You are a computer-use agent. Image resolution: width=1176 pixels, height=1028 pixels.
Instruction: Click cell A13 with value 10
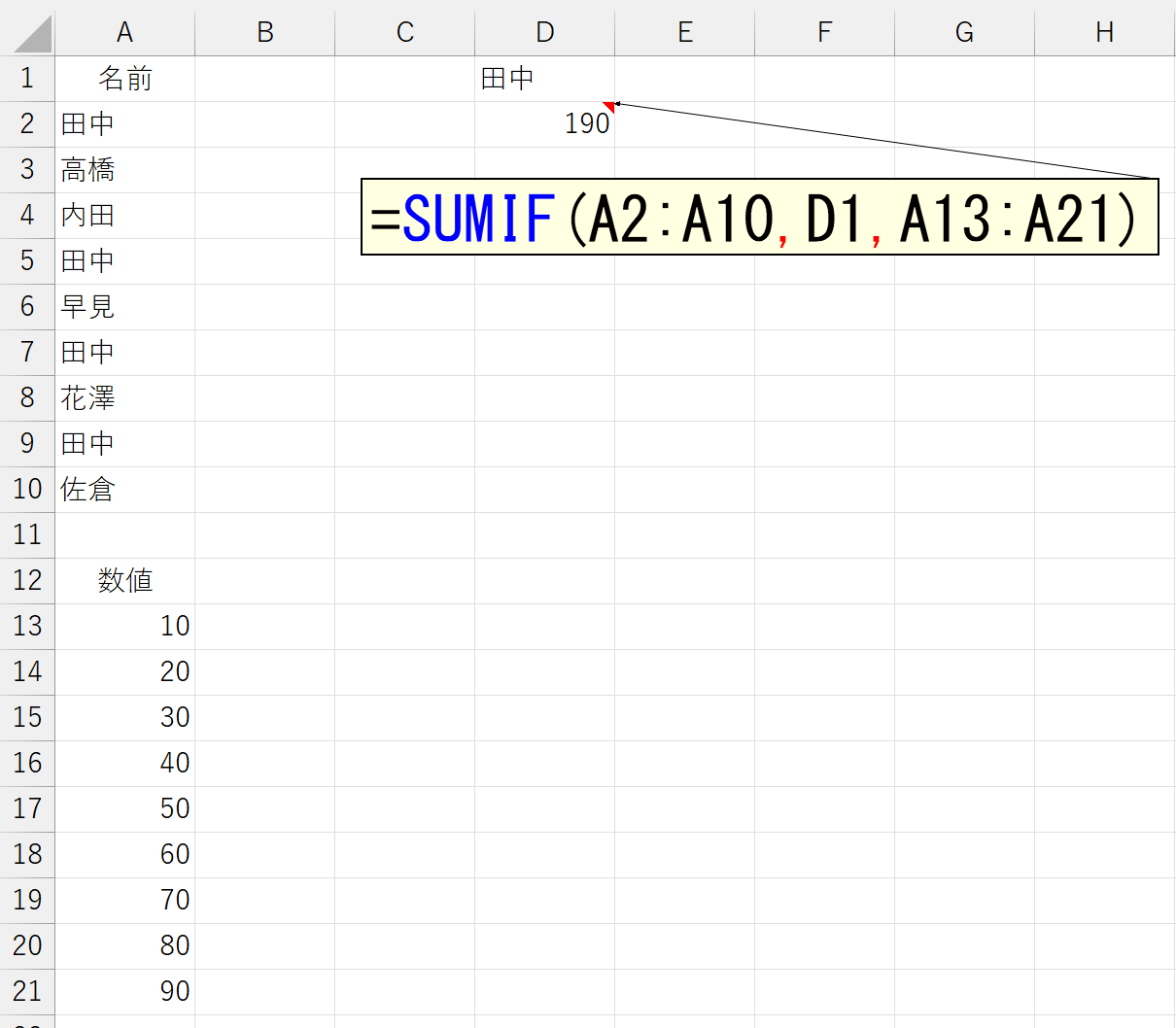[124, 627]
